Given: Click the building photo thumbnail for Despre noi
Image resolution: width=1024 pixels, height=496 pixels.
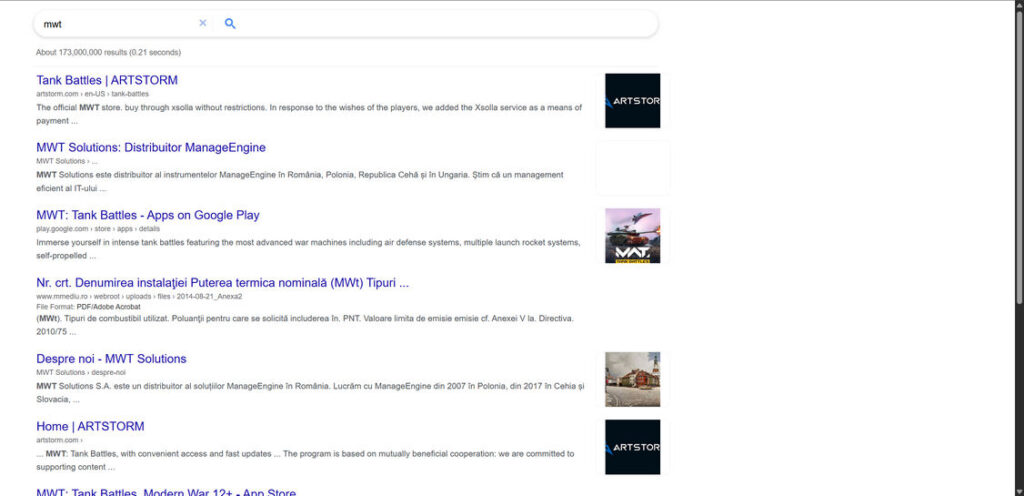Looking at the screenshot, I should coord(632,379).
